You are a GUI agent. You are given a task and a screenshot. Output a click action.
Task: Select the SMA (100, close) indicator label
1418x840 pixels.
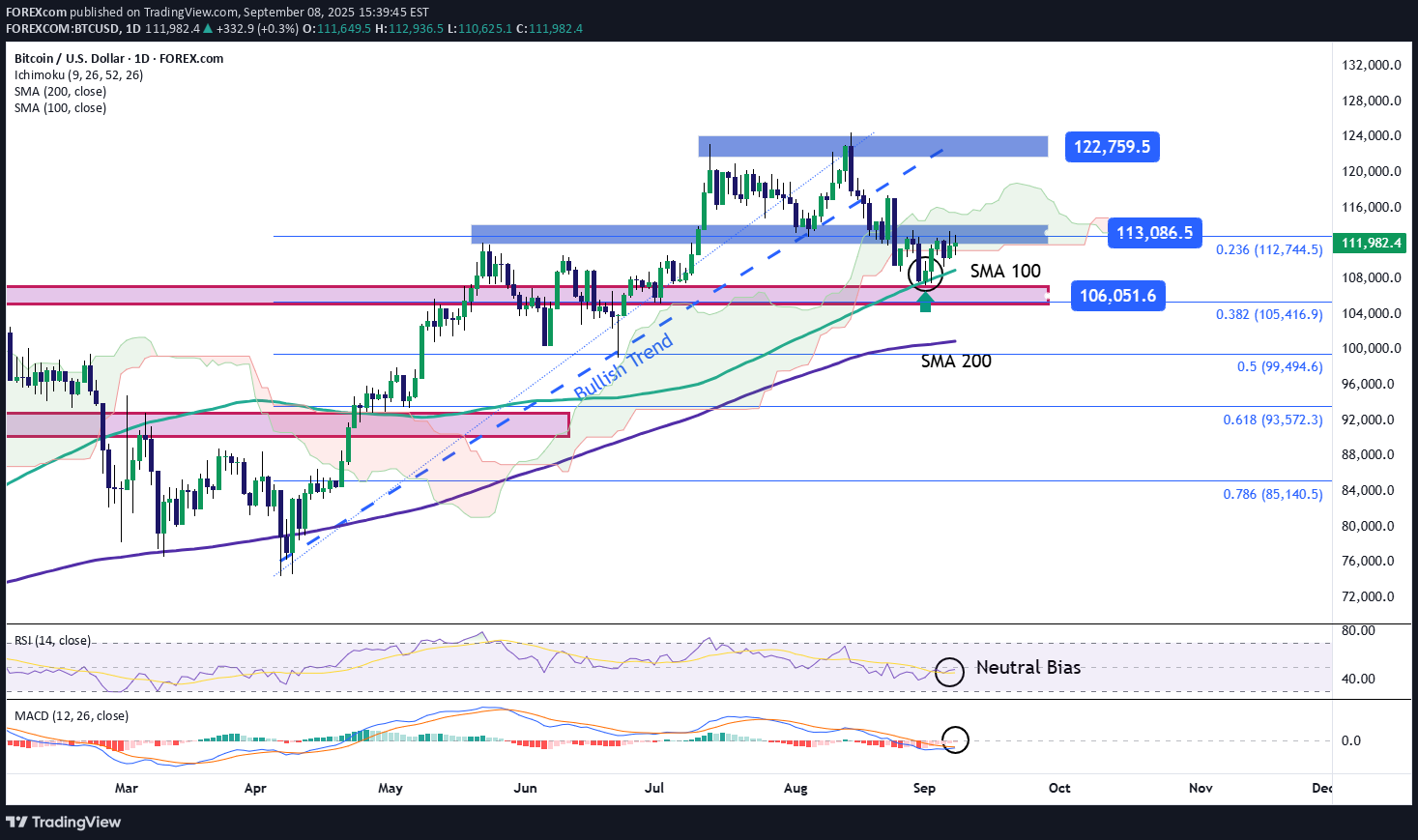[60, 107]
